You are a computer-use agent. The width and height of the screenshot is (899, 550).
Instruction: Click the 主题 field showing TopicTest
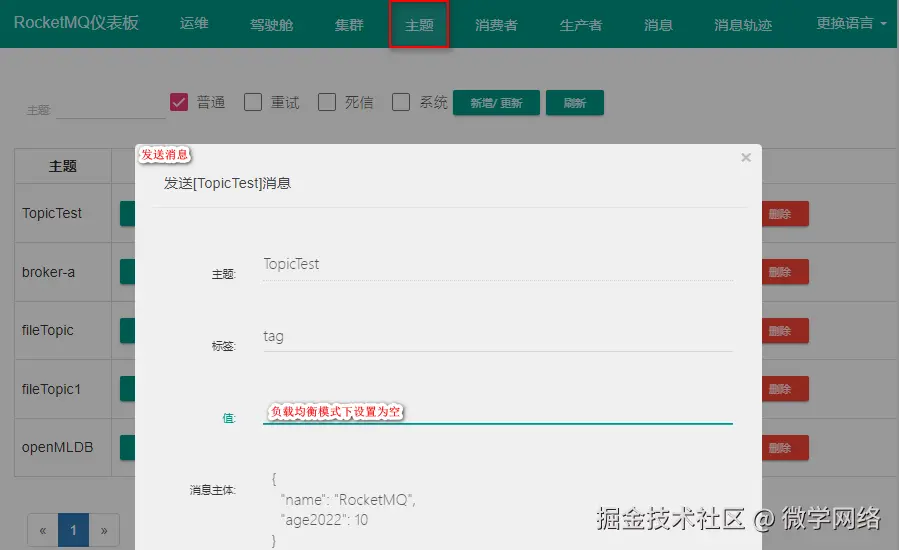[x=498, y=264]
